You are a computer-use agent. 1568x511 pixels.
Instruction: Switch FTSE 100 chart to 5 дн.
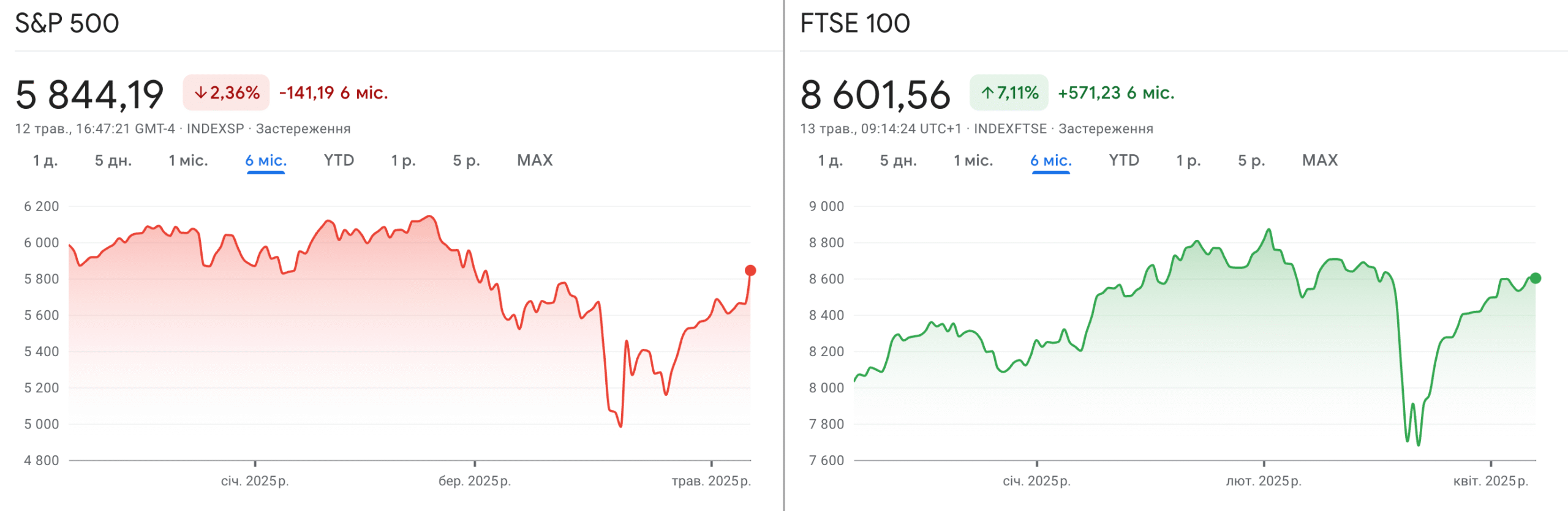[x=898, y=160]
